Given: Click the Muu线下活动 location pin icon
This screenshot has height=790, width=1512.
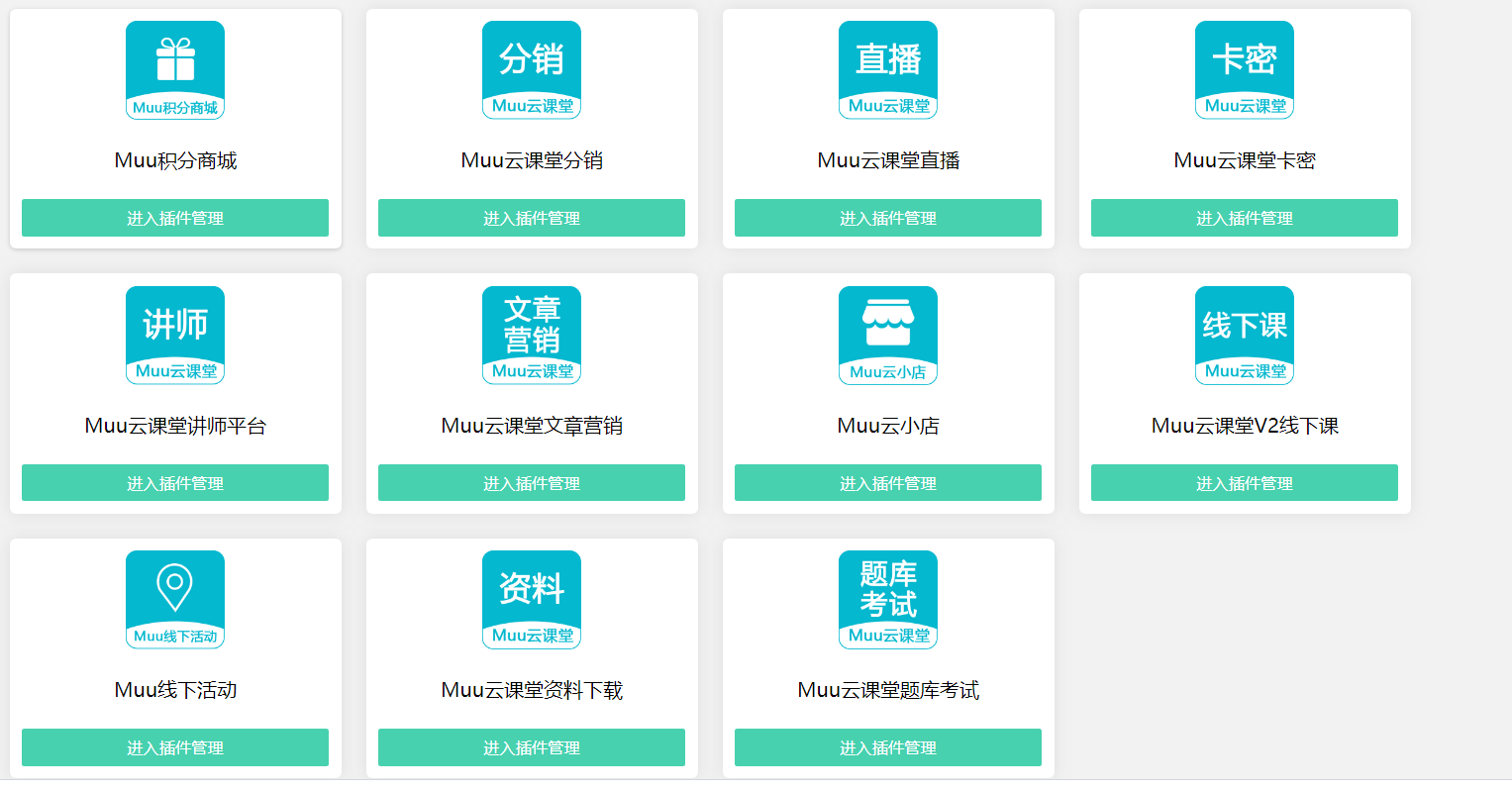Looking at the screenshot, I should coord(175,600).
